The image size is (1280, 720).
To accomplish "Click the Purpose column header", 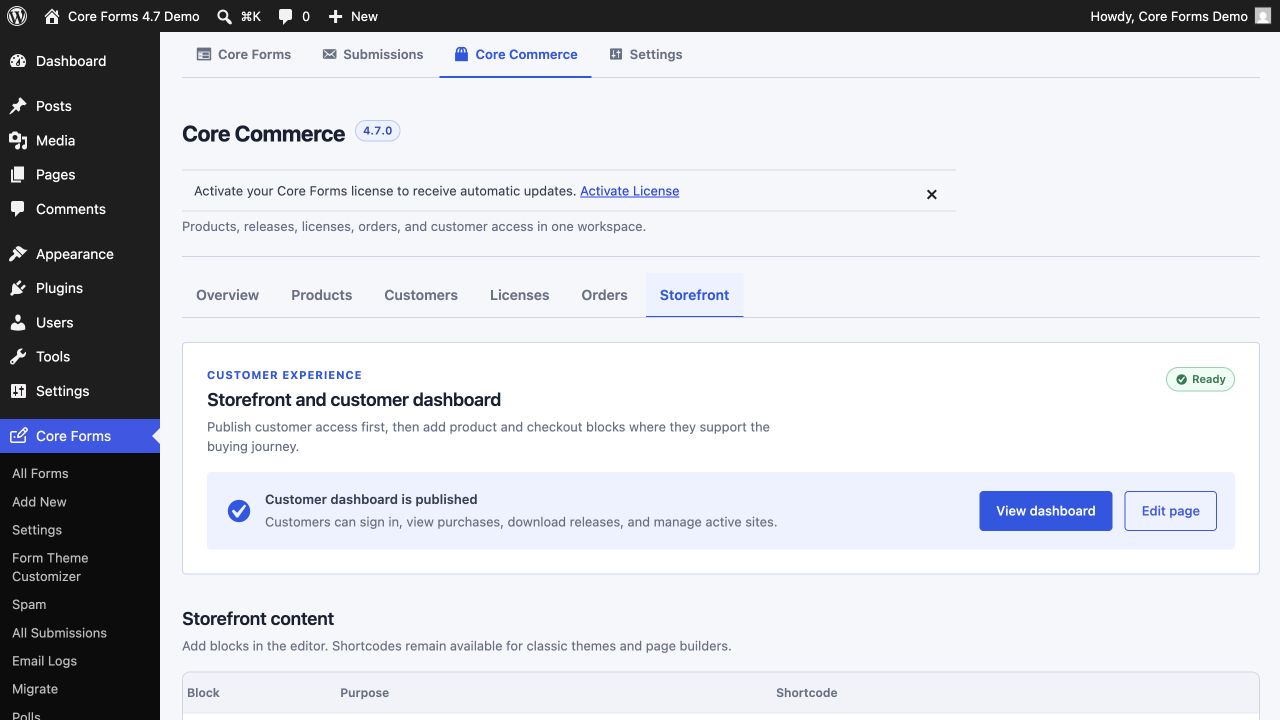I will 364,692.
